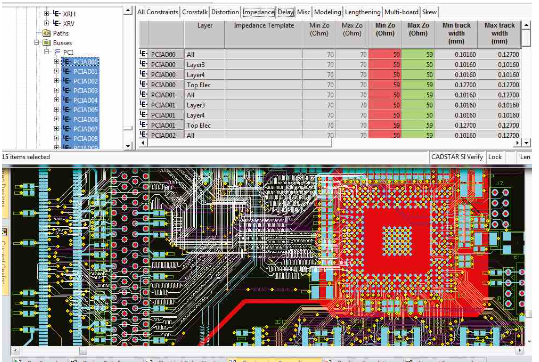539x362 pixels.
Task: Open the Skew tab
Action: click(x=429, y=12)
